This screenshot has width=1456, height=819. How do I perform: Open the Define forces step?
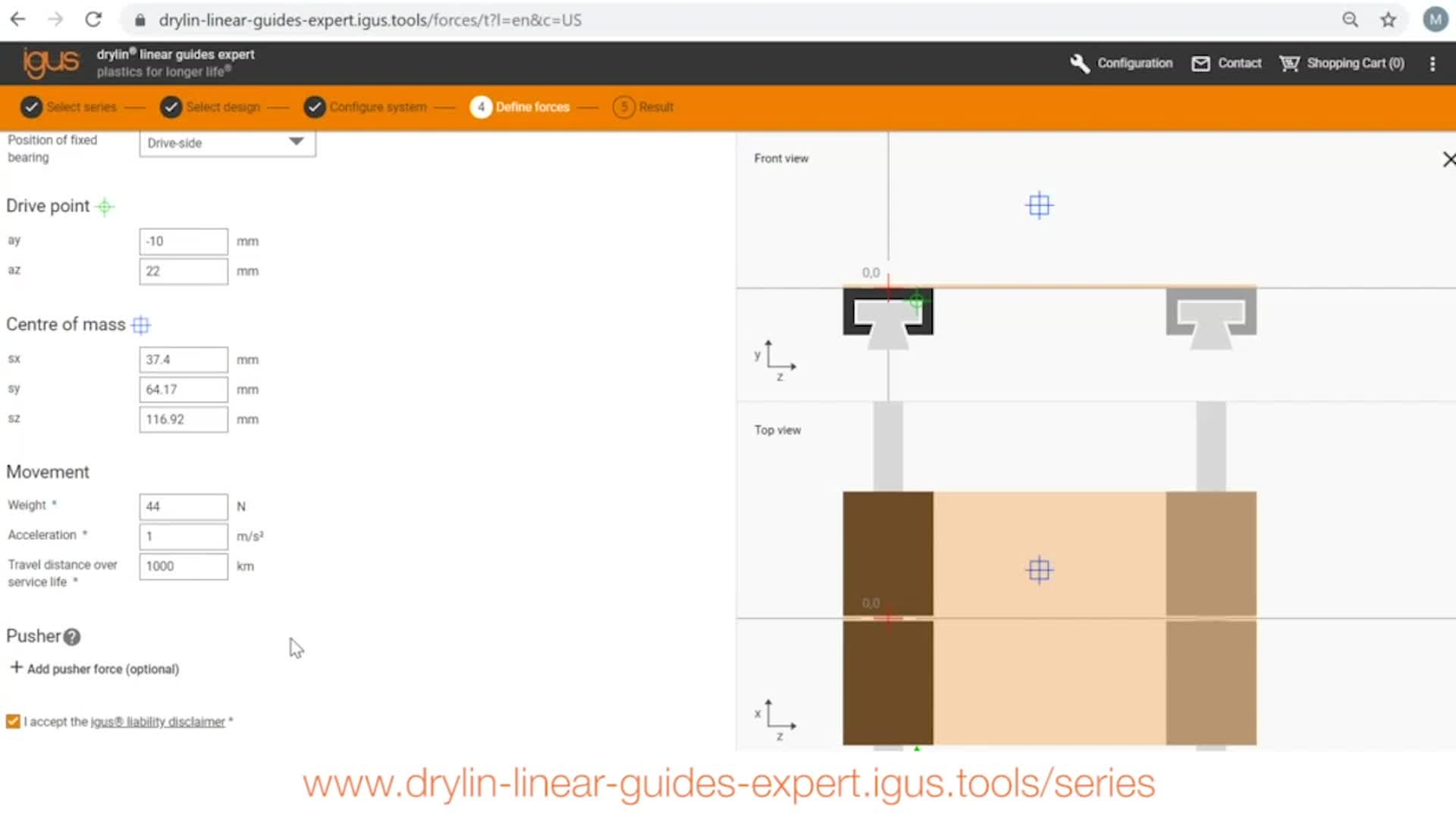coord(520,107)
